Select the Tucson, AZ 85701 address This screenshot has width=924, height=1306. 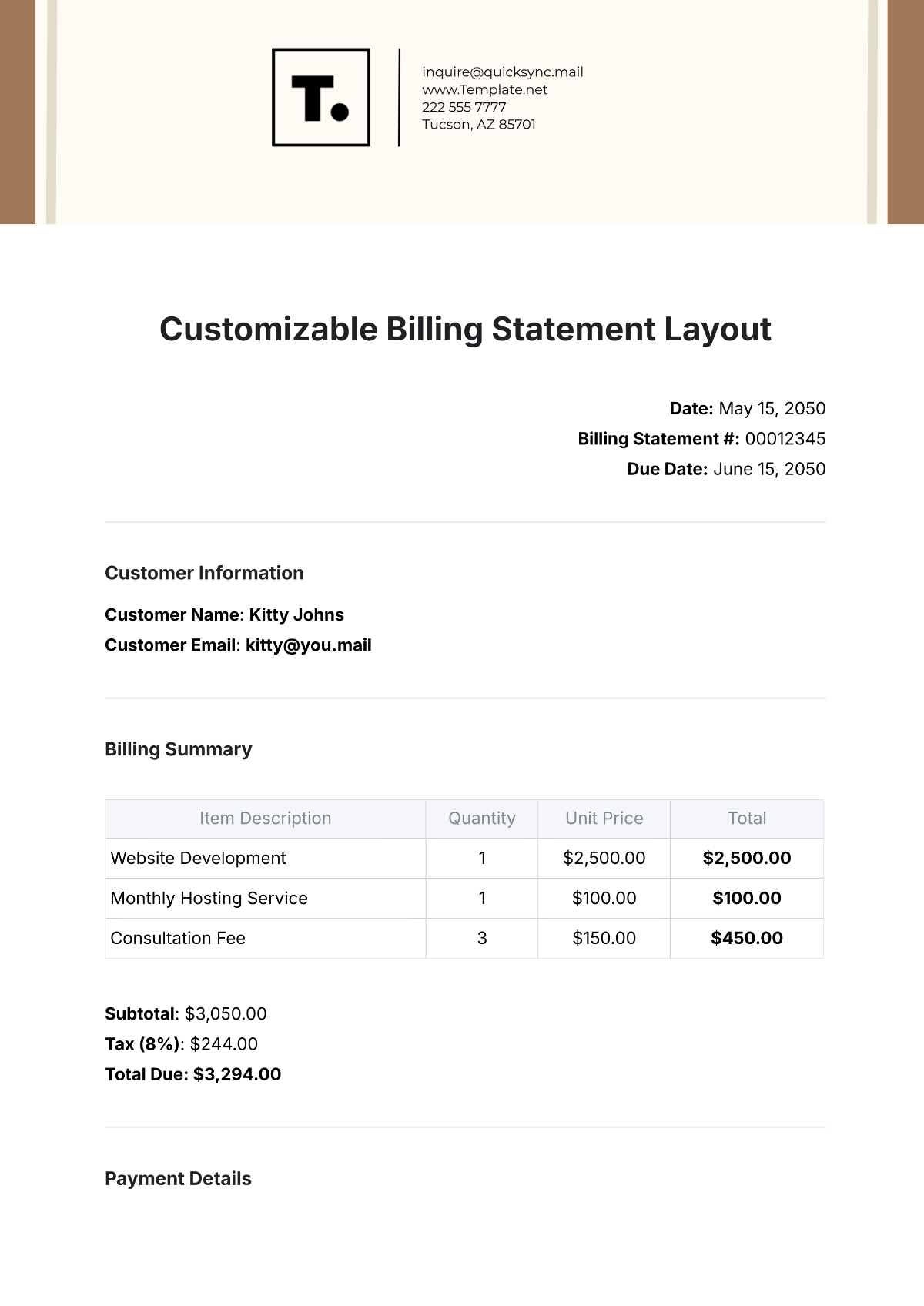point(478,125)
